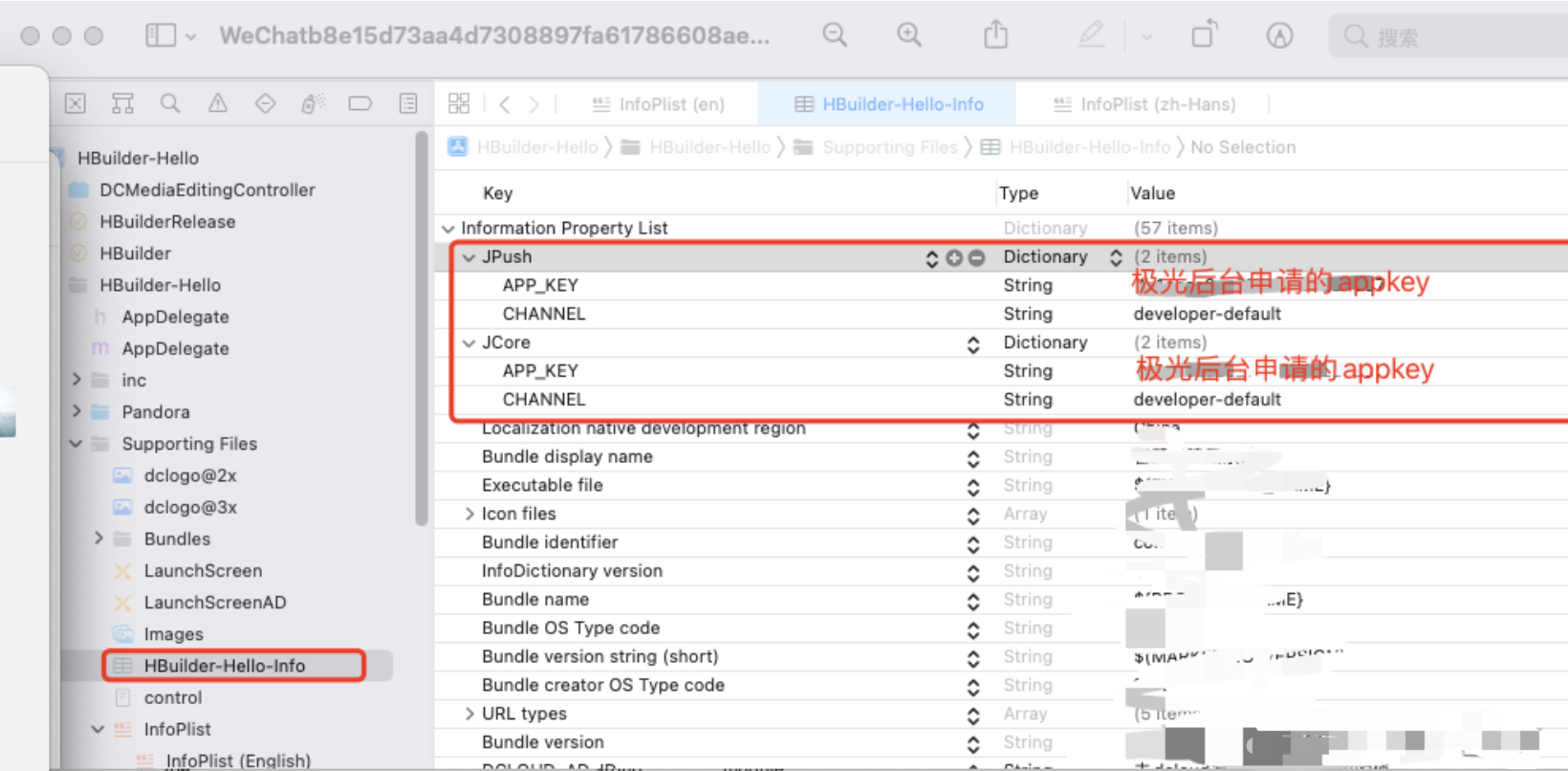Collapse the JCore dictionary row
The image size is (1568, 771).
pyautogui.click(x=468, y=342)
